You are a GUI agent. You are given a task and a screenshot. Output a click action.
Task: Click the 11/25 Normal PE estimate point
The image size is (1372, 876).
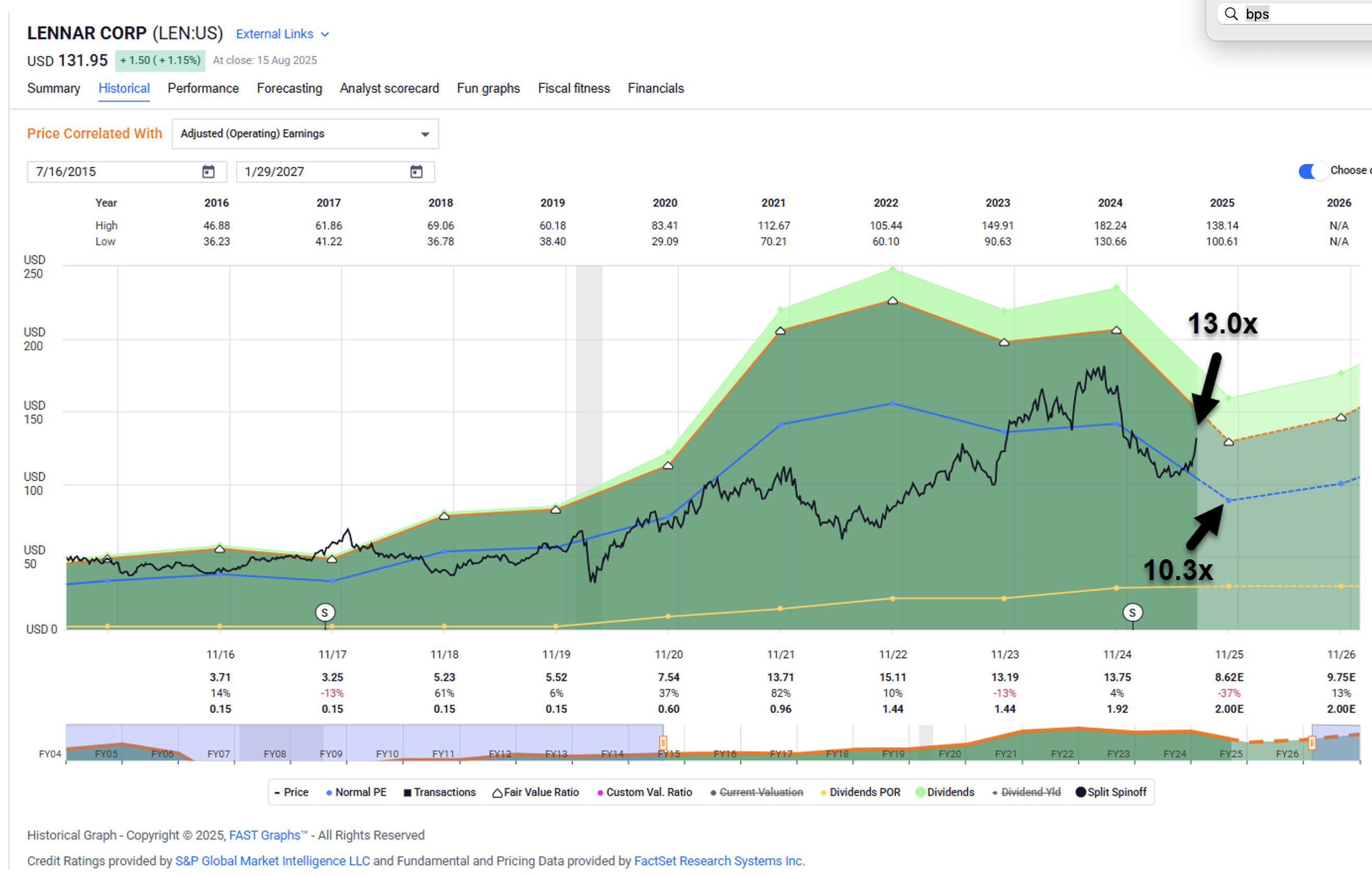point(1229,501)
